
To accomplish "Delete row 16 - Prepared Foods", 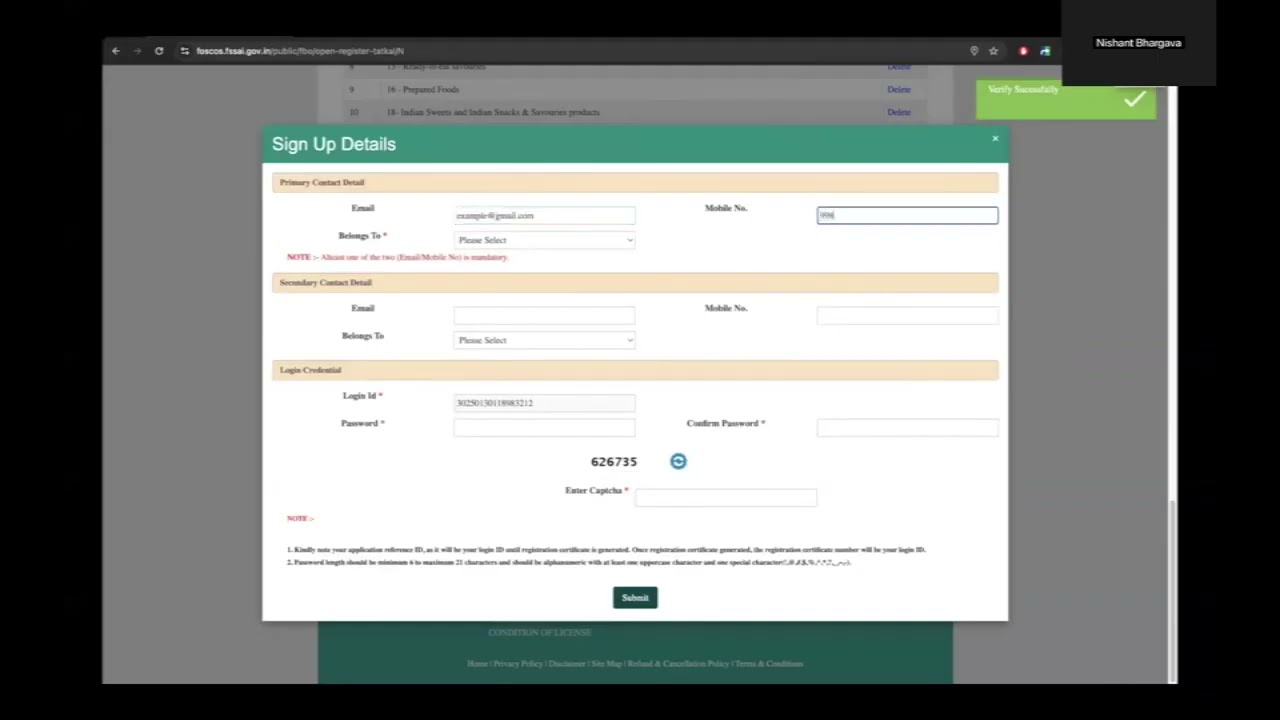I will (899, 89).
